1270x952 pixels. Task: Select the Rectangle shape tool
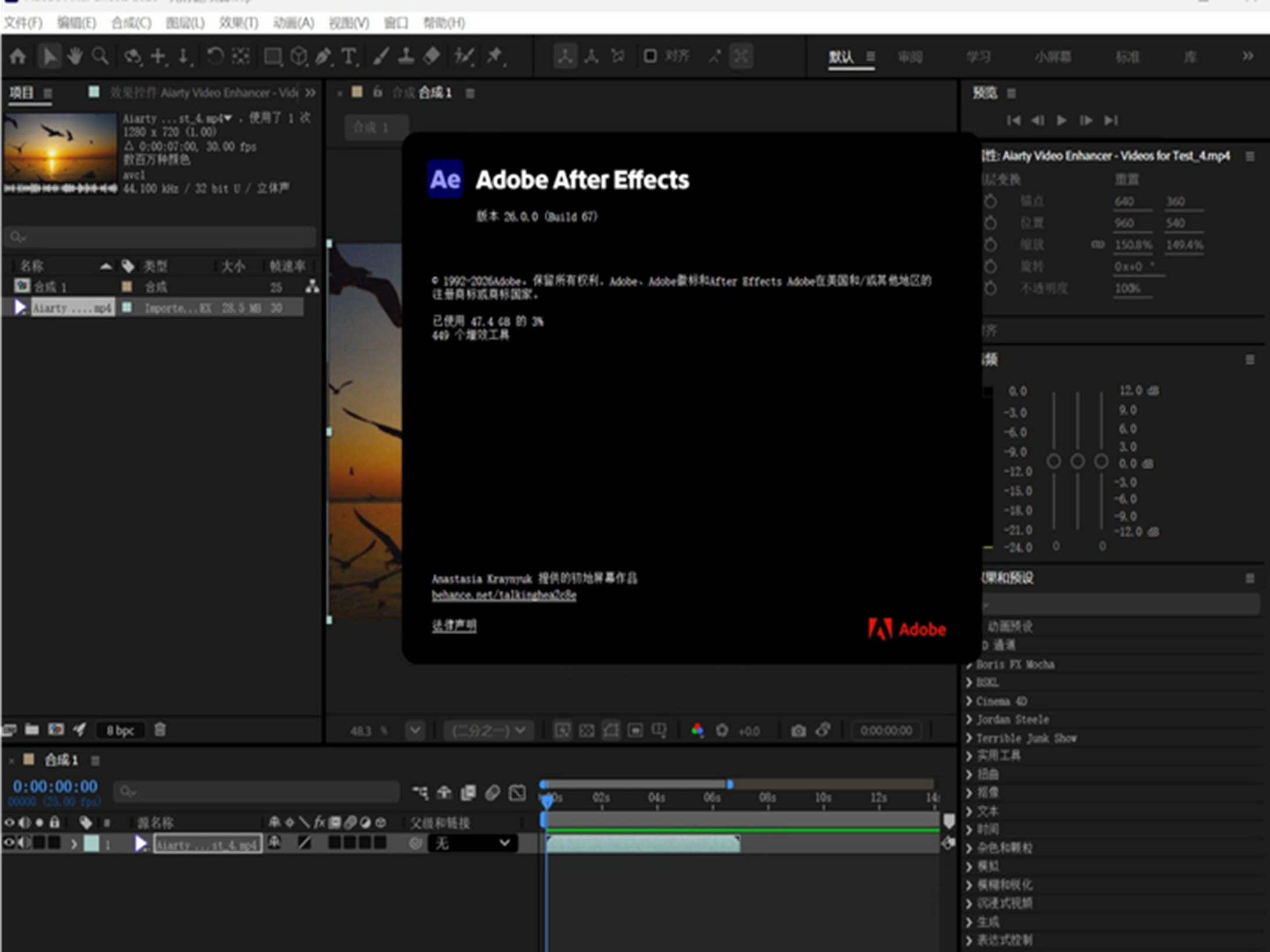click(273, 56)
